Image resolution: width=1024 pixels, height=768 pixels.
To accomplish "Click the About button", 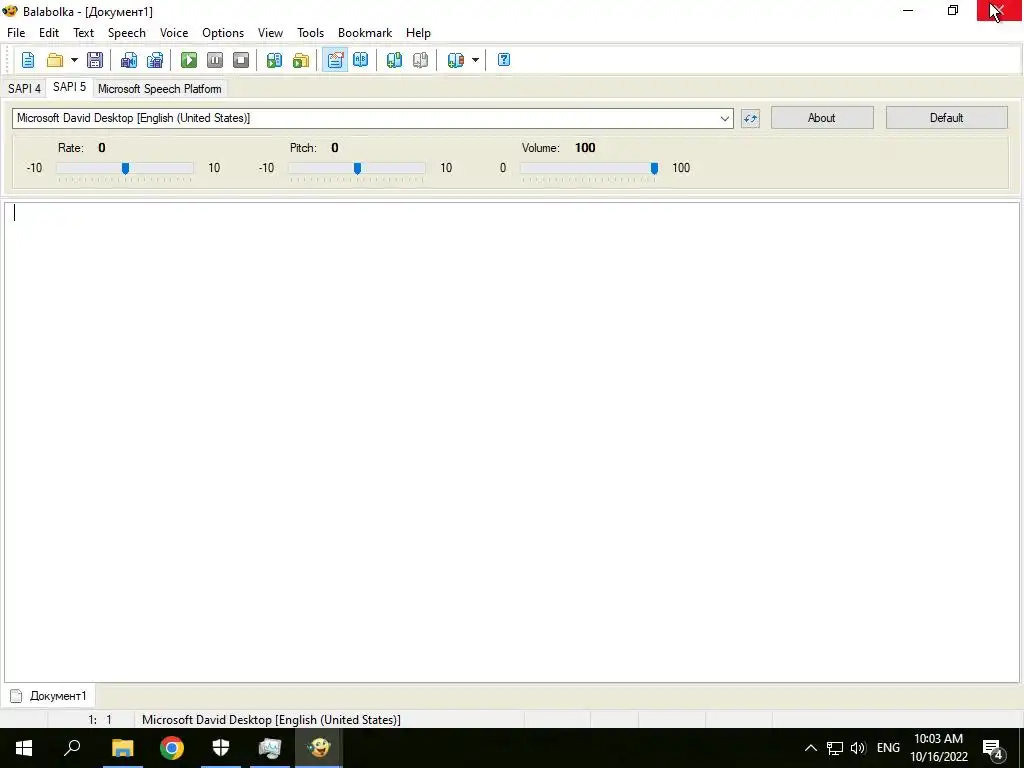I will pyautogui.click(x=822, y=118).
